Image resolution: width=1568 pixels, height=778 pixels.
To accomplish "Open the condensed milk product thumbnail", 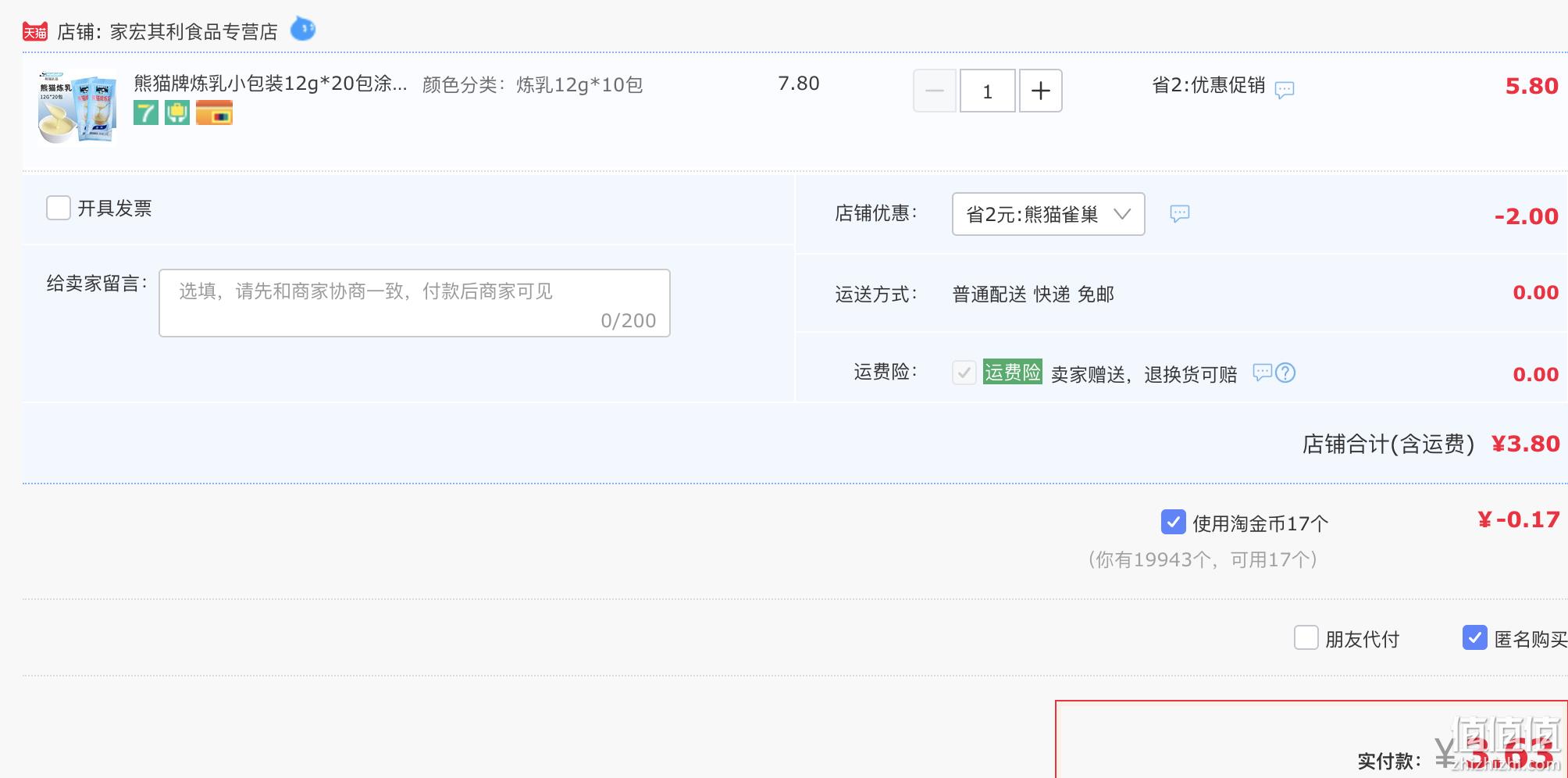I will click(77, 108).
